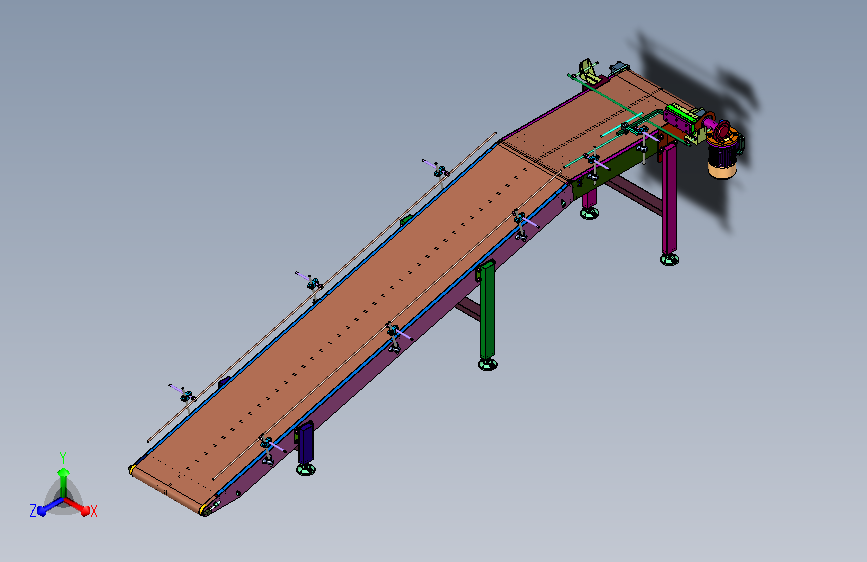Select the foot pad under the dark blue leg
This screenshot has width=867, height=562.
point(306,470)
